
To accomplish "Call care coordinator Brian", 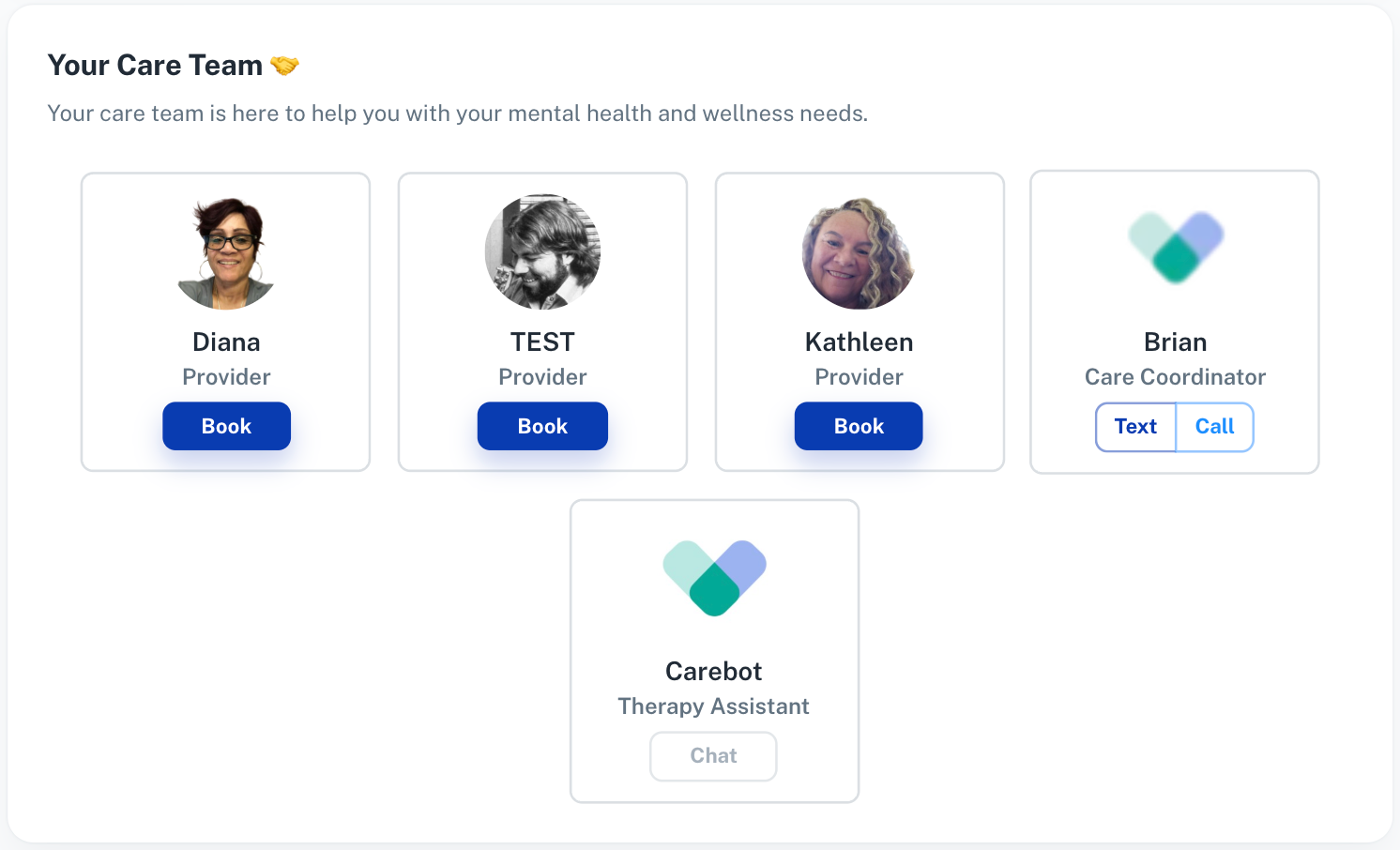I will pos(1214,427).
